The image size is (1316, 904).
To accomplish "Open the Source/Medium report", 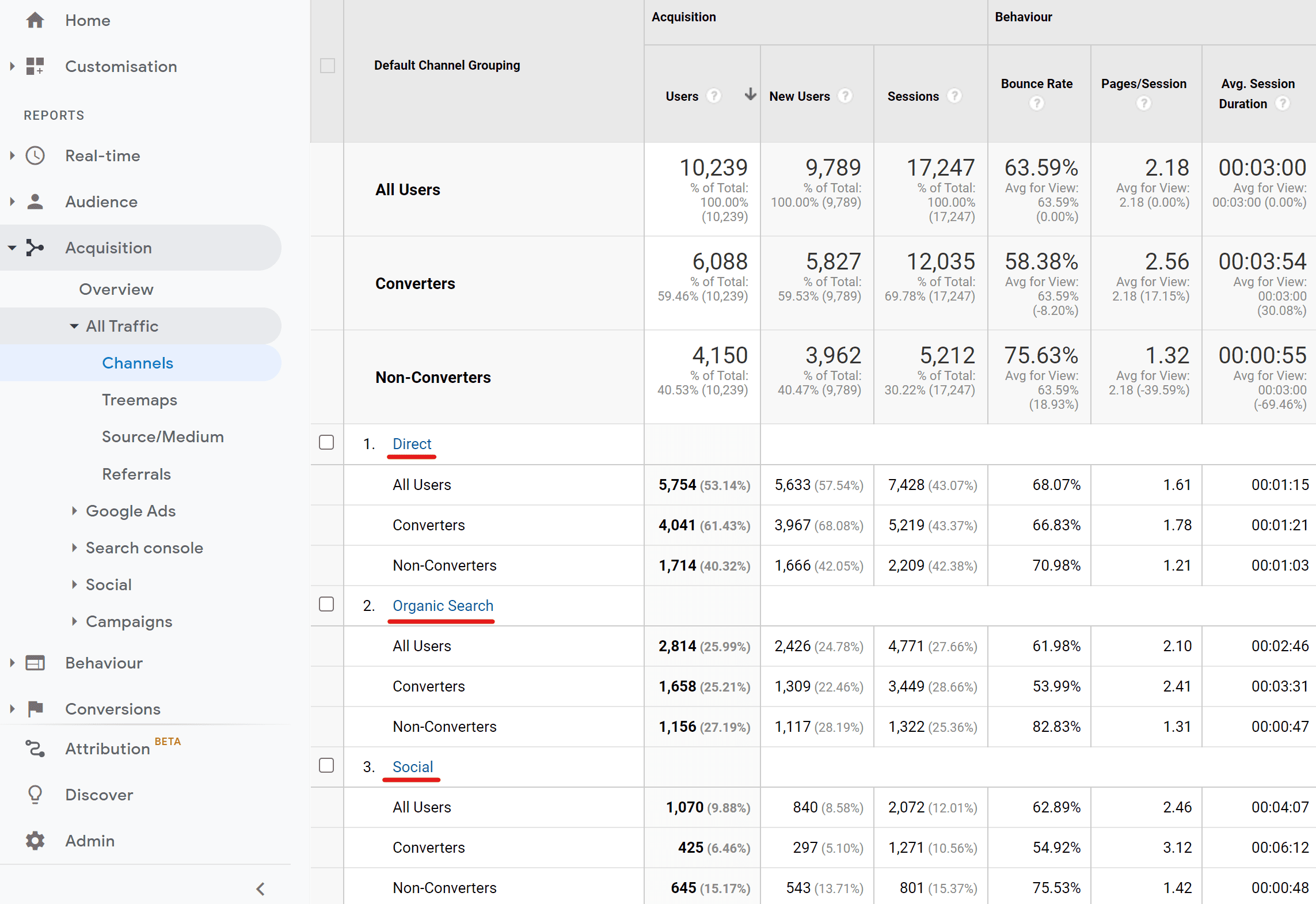I will 162,436.
